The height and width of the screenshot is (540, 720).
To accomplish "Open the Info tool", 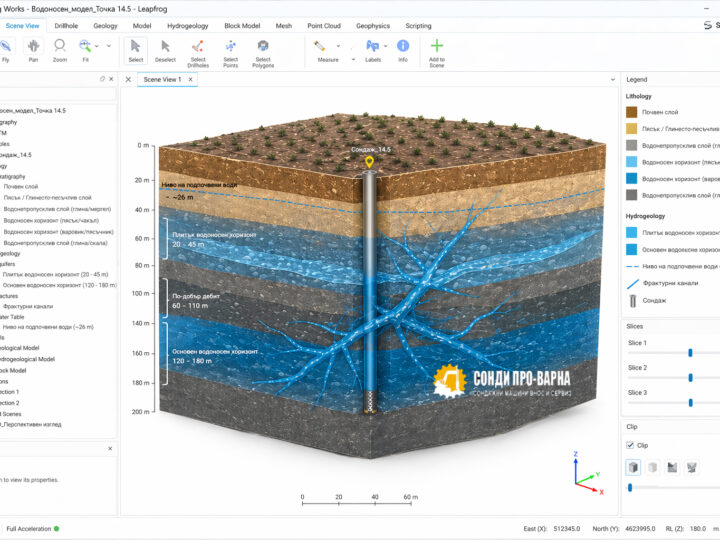I will [x=403, y=51].
